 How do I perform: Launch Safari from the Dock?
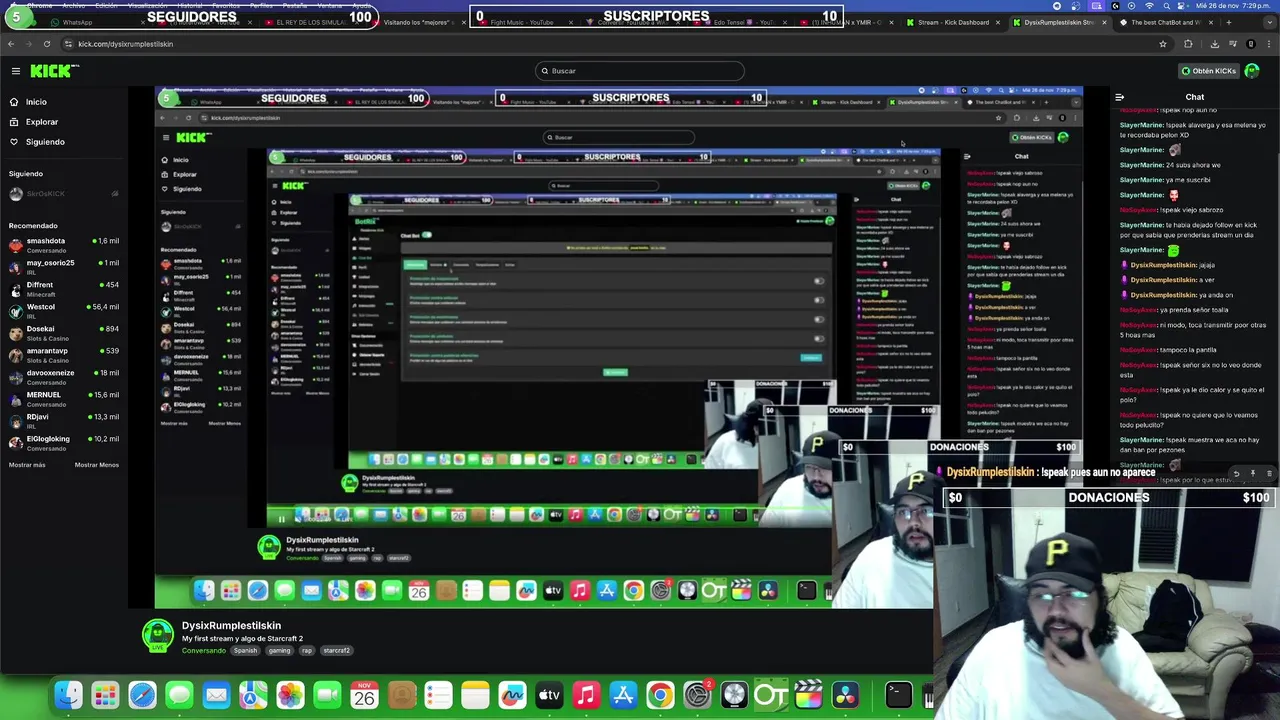(x=142, y=695)
